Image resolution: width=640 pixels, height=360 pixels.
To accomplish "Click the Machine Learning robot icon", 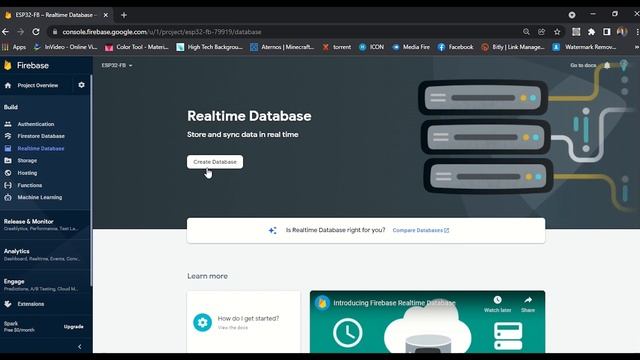I will (x=8, y=198).
